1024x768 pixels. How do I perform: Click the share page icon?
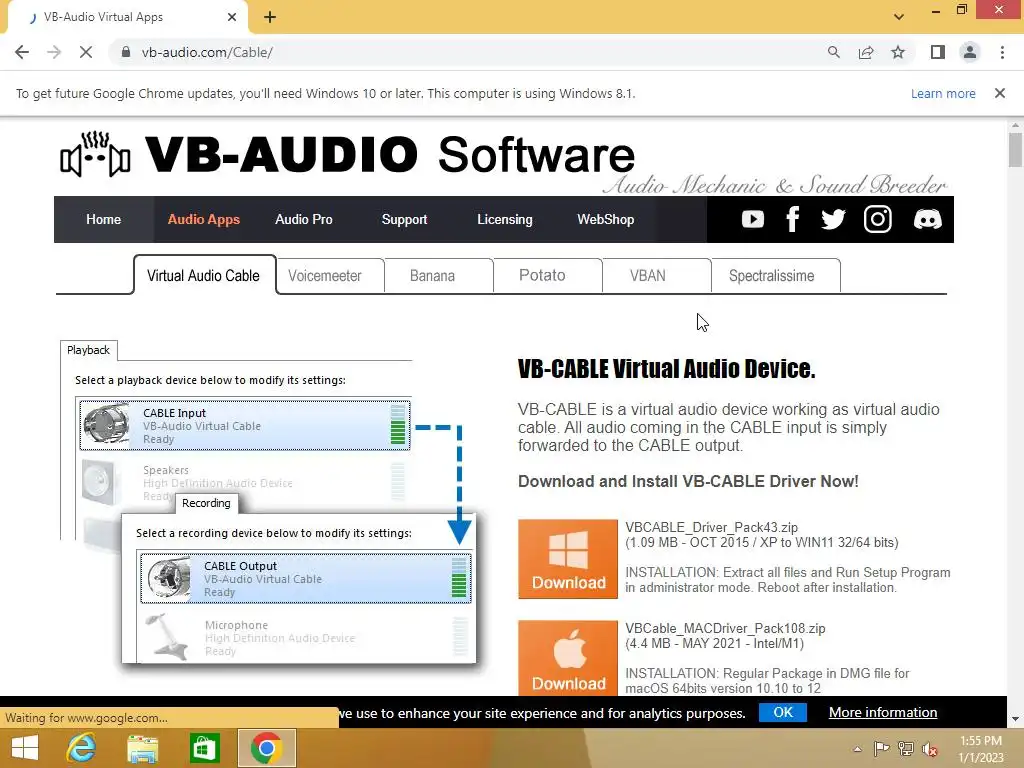tap(866, 52)
